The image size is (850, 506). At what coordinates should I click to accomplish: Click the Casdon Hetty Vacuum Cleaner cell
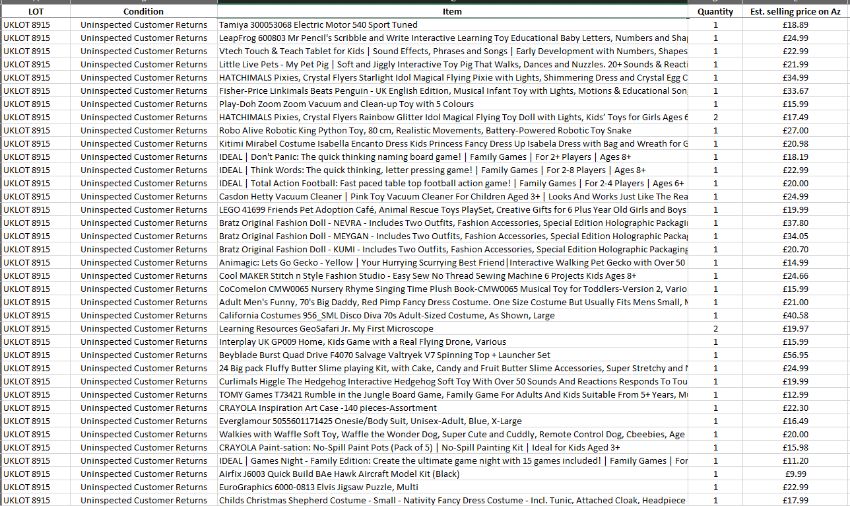[x=453, y=196]
